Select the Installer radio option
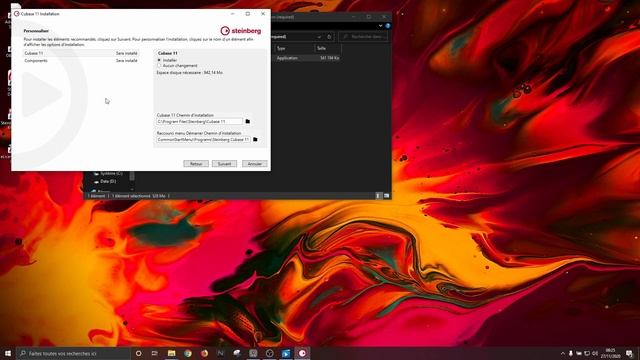The height and width of the screenshot is (360, 640). [x=159, y=60]
